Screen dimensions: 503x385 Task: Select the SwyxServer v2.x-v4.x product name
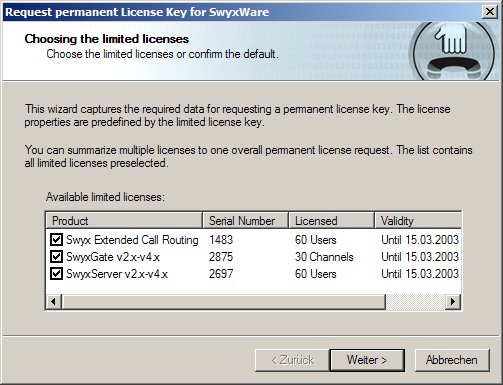(117, 274)
